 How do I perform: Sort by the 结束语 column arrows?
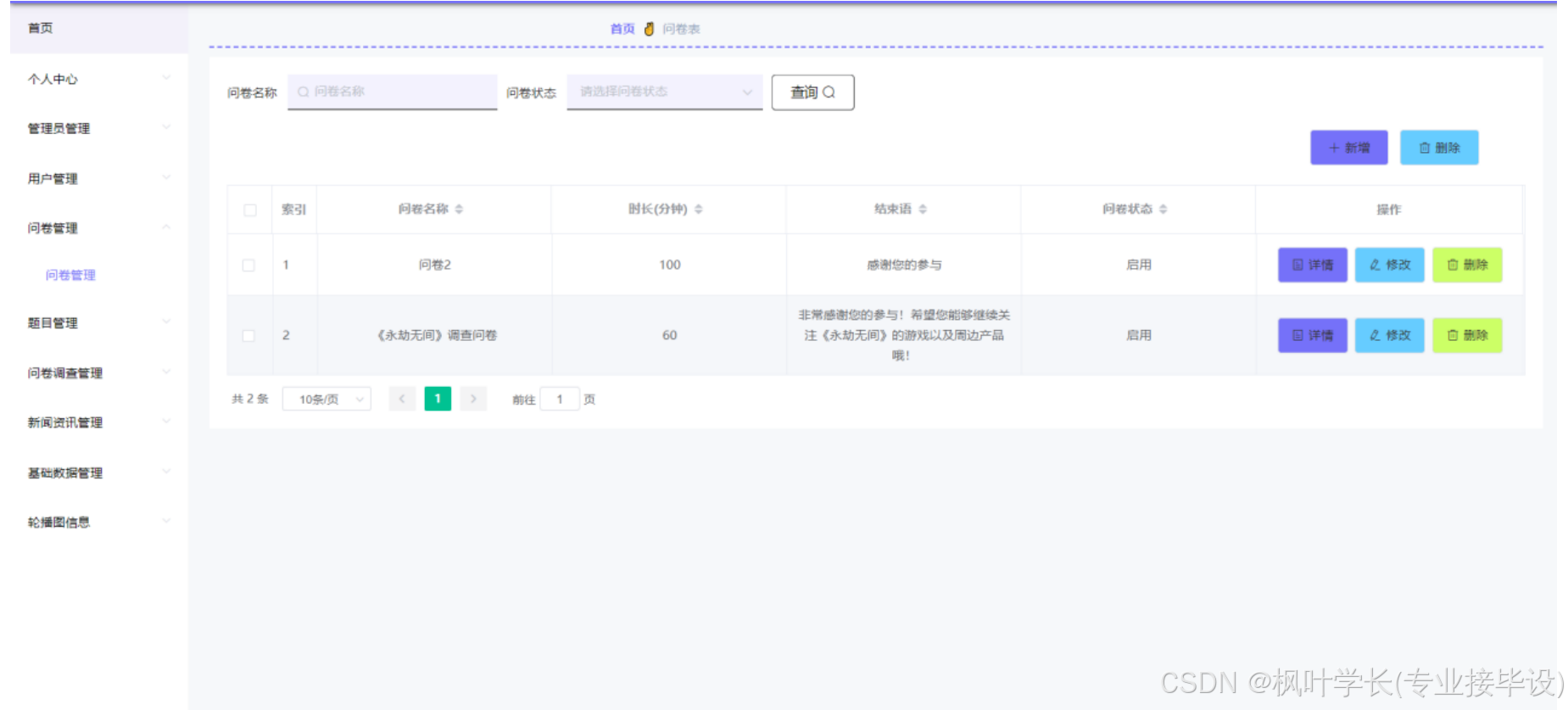click(923, 210)
